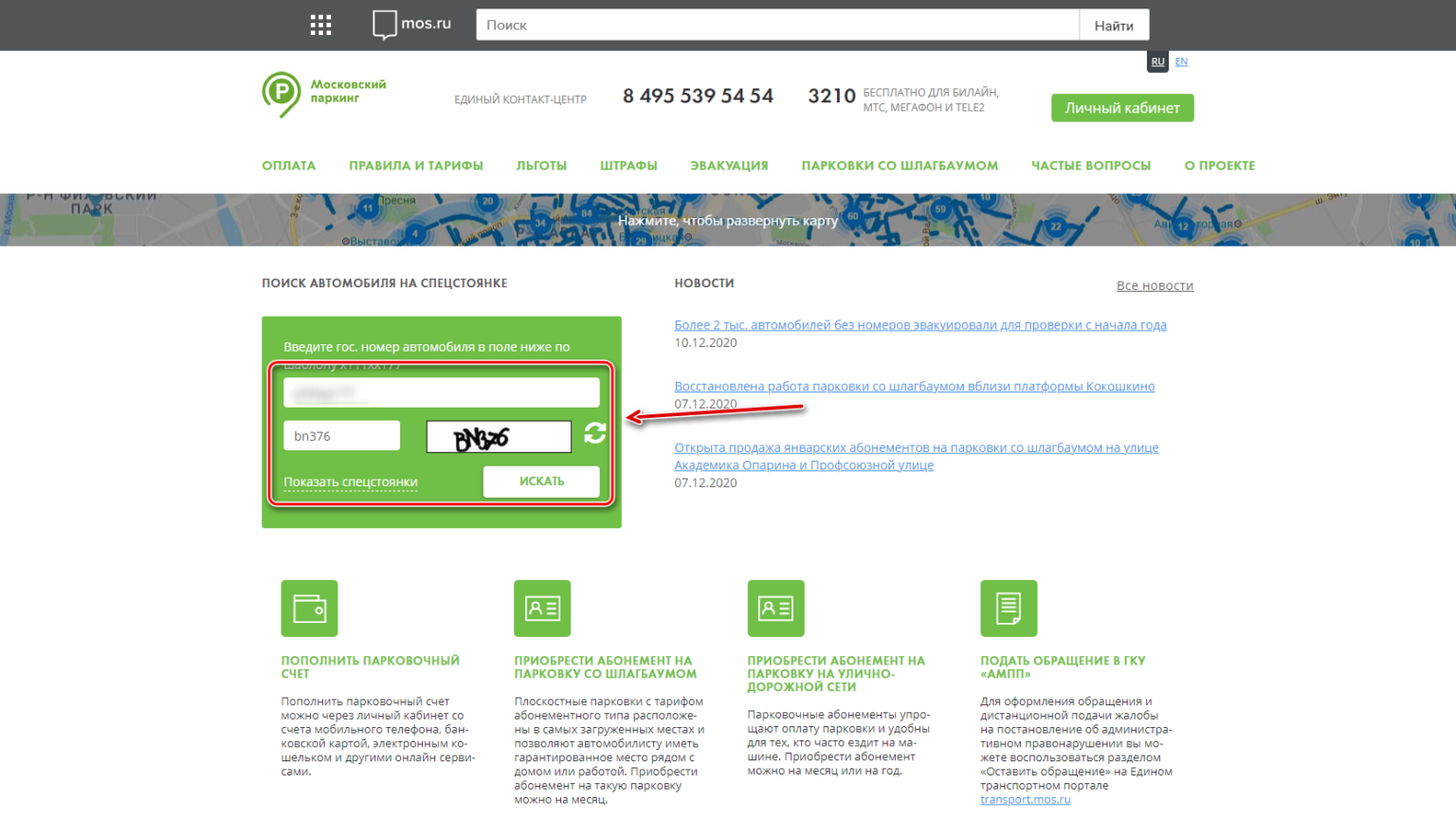Click the captcha text field with bn376

pos(341,436)
